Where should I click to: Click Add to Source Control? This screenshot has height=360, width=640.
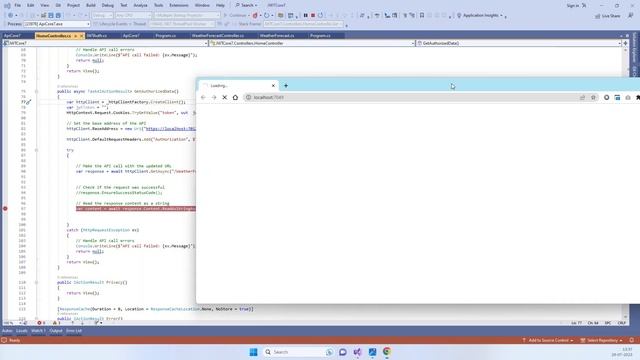click(x=547, y=340)
